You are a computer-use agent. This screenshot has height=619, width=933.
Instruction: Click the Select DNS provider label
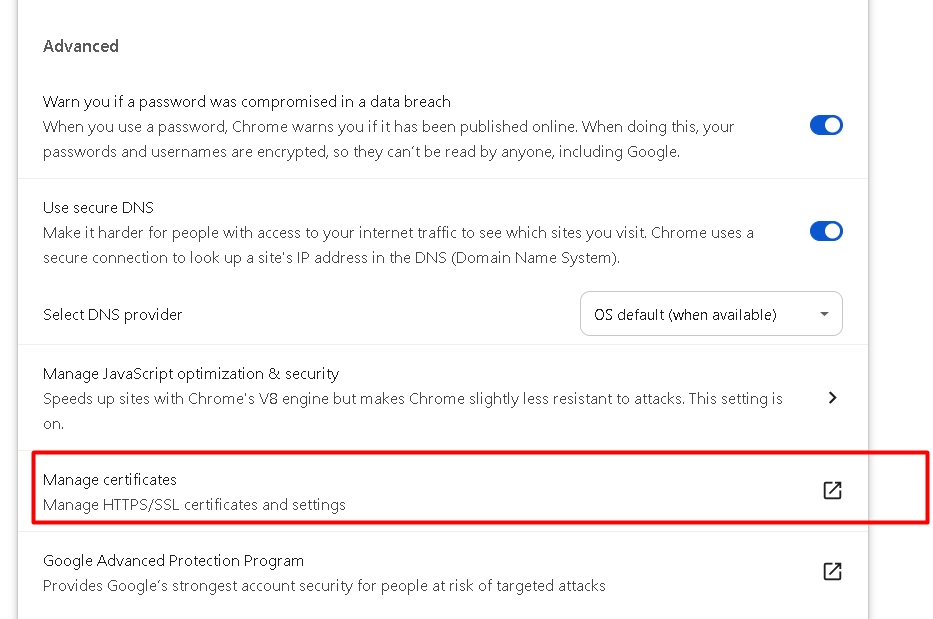click(x=112, y=314)
